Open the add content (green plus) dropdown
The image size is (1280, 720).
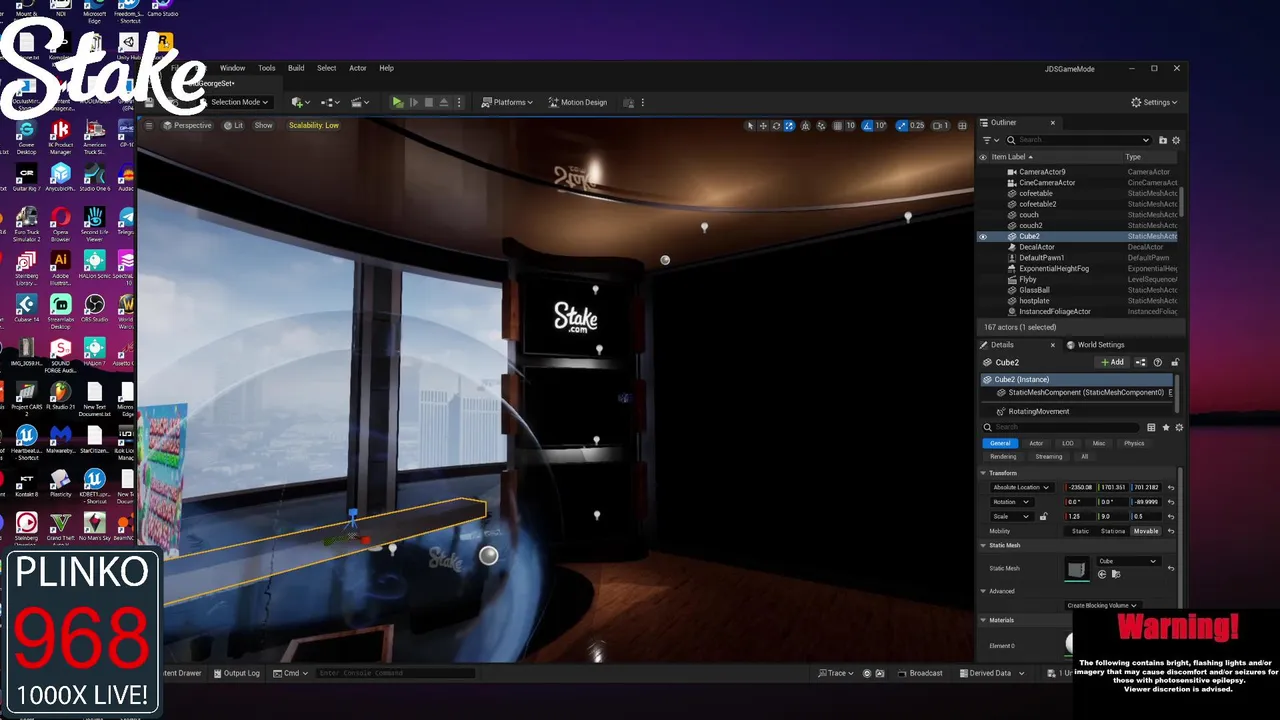(x=299, y=102)
